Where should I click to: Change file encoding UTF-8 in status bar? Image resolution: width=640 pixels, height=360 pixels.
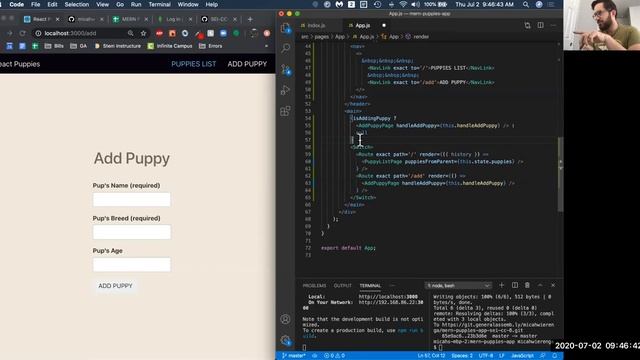coord(486,356)
